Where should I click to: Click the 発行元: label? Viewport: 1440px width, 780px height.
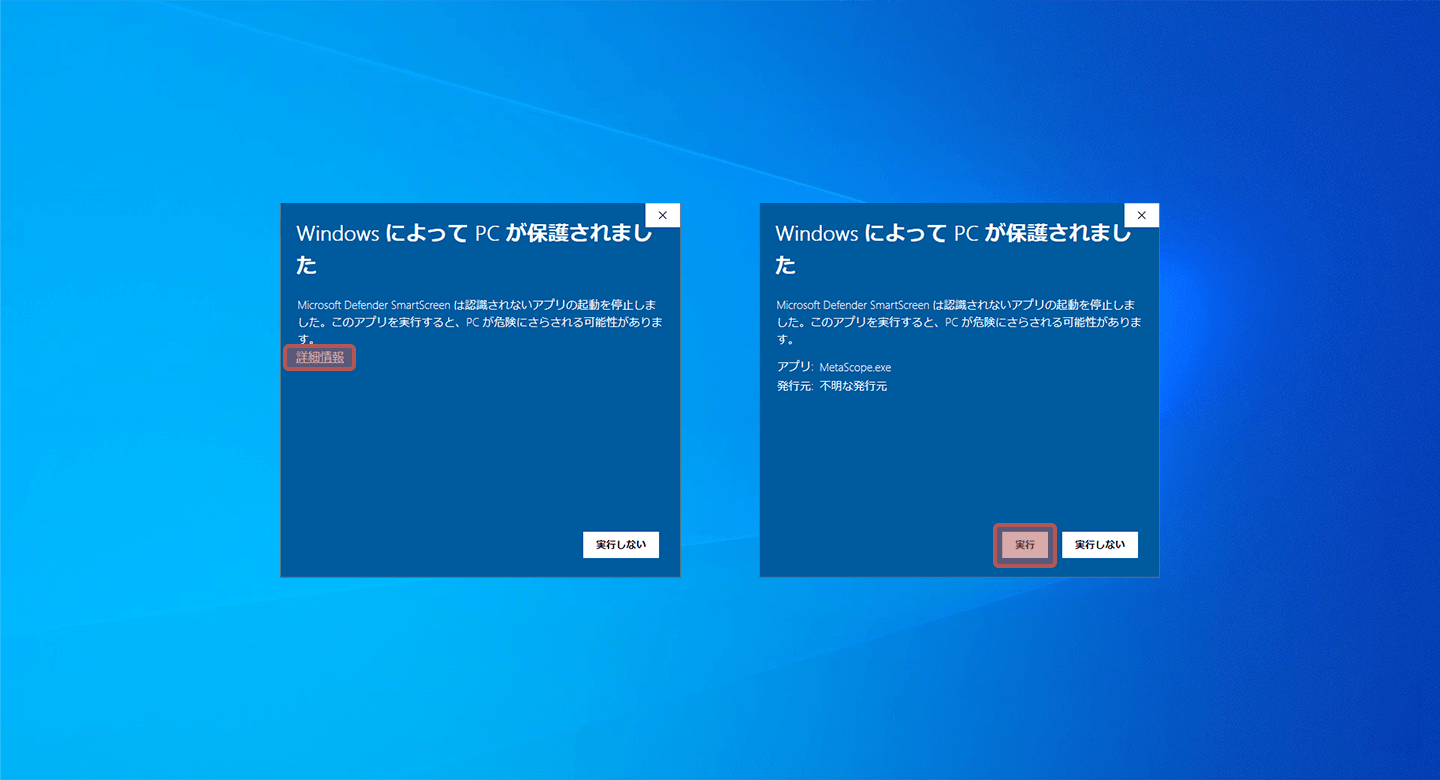pos(795,386)
